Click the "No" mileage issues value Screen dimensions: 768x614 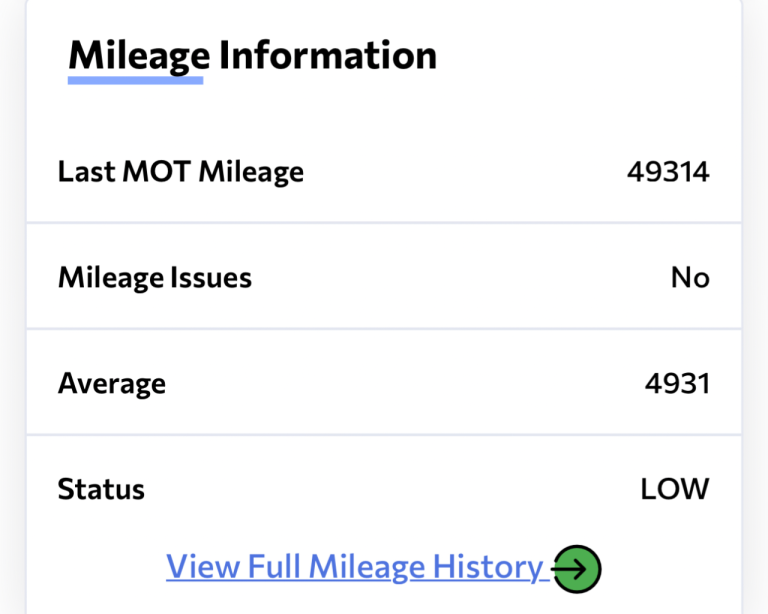(x=690, y=277)
